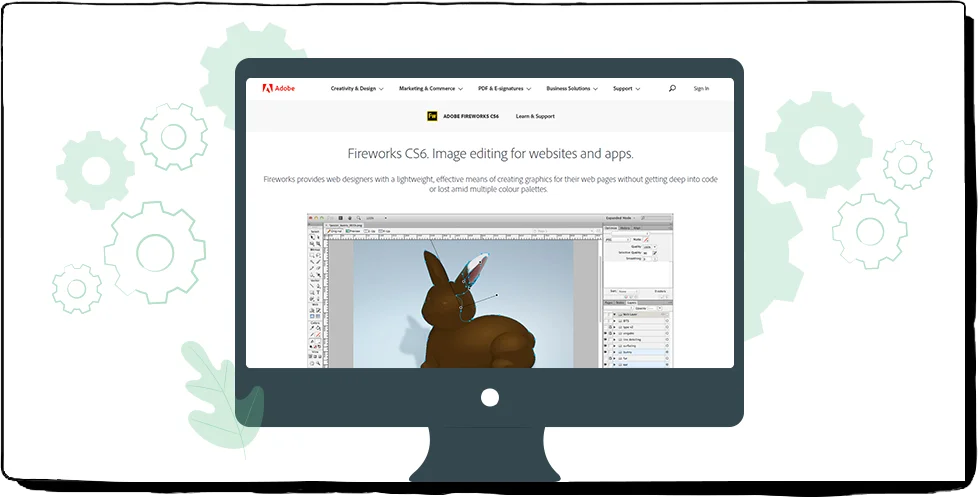This screenshot has height=497, width=978.
Task: Click the ADOBE FIREWORKS CS6 link
Action: tap(471, 116)
